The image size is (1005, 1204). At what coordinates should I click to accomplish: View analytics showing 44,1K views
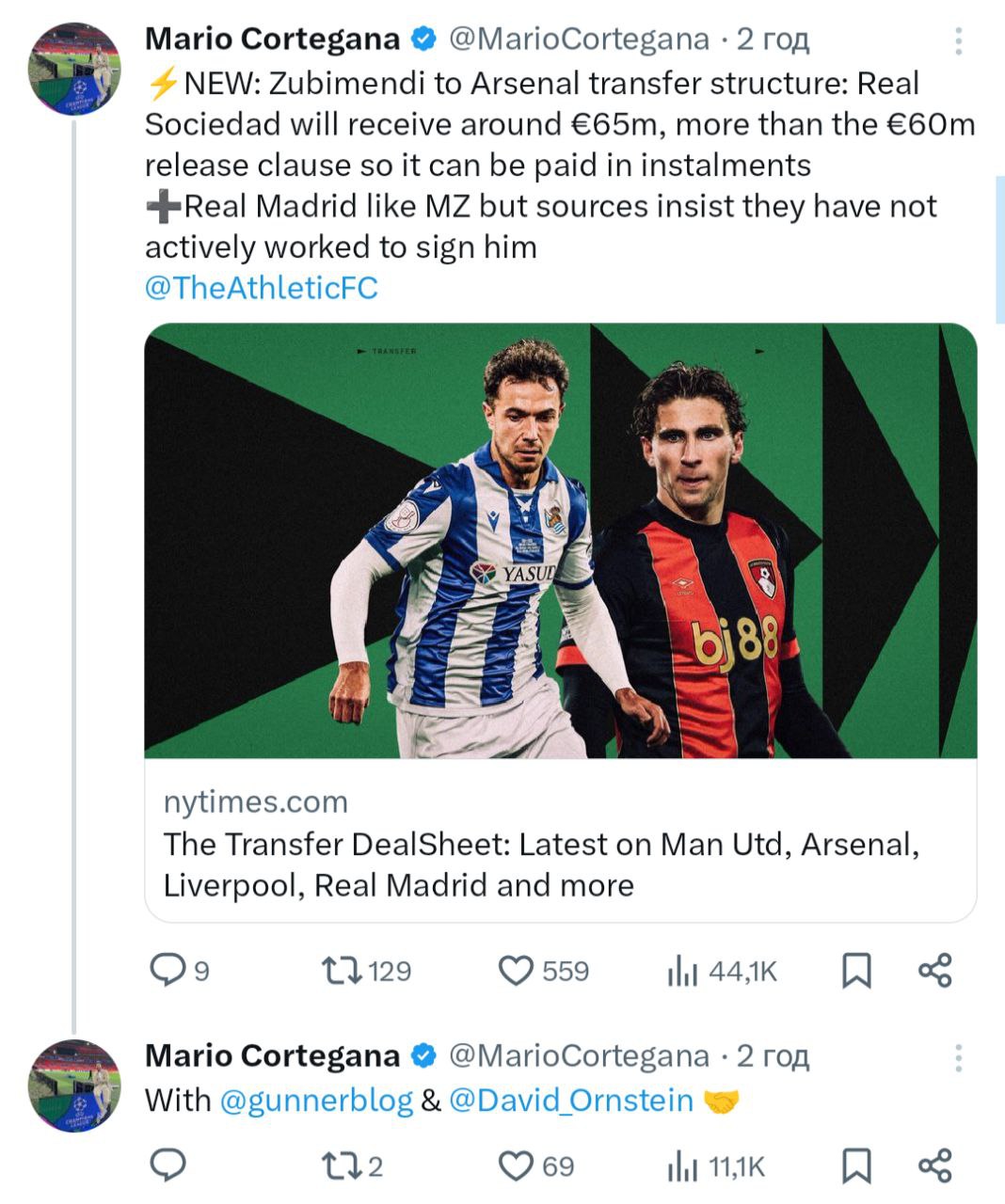pyautogui.click(x=683, y=970)
